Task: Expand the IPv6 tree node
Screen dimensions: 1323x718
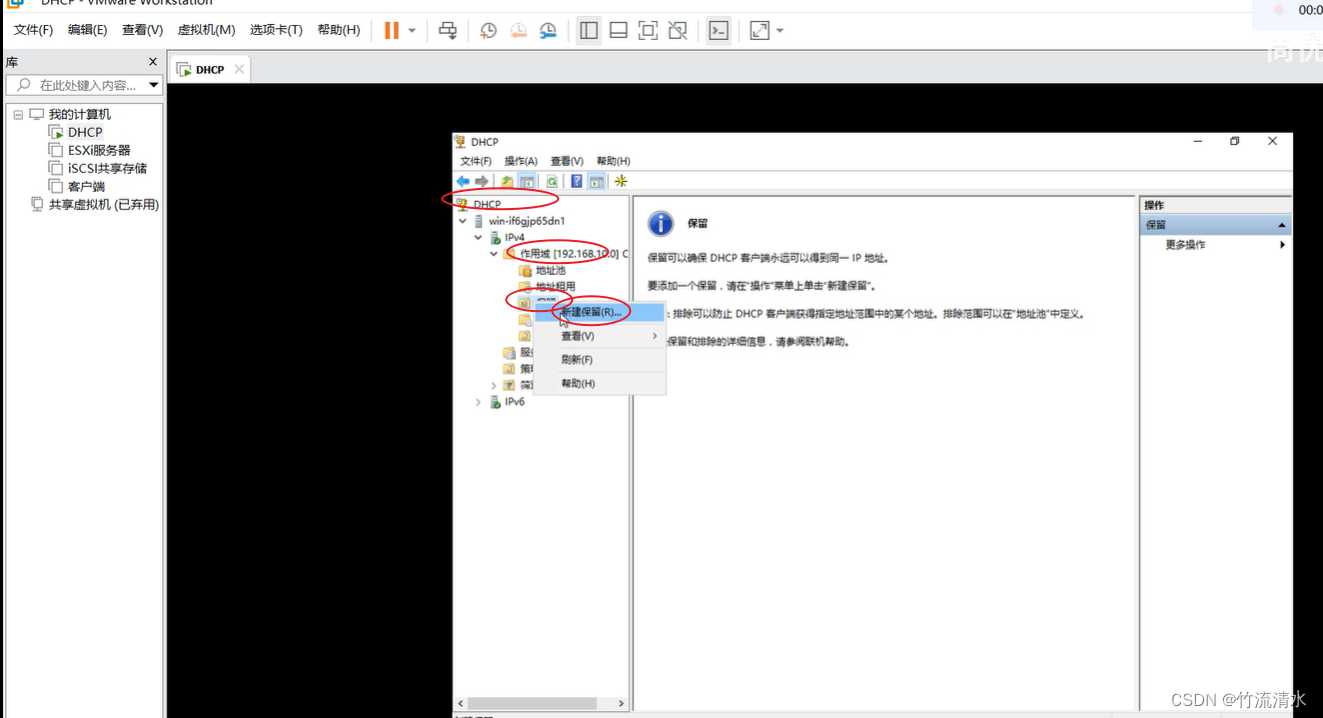Action: pos(478,402)
